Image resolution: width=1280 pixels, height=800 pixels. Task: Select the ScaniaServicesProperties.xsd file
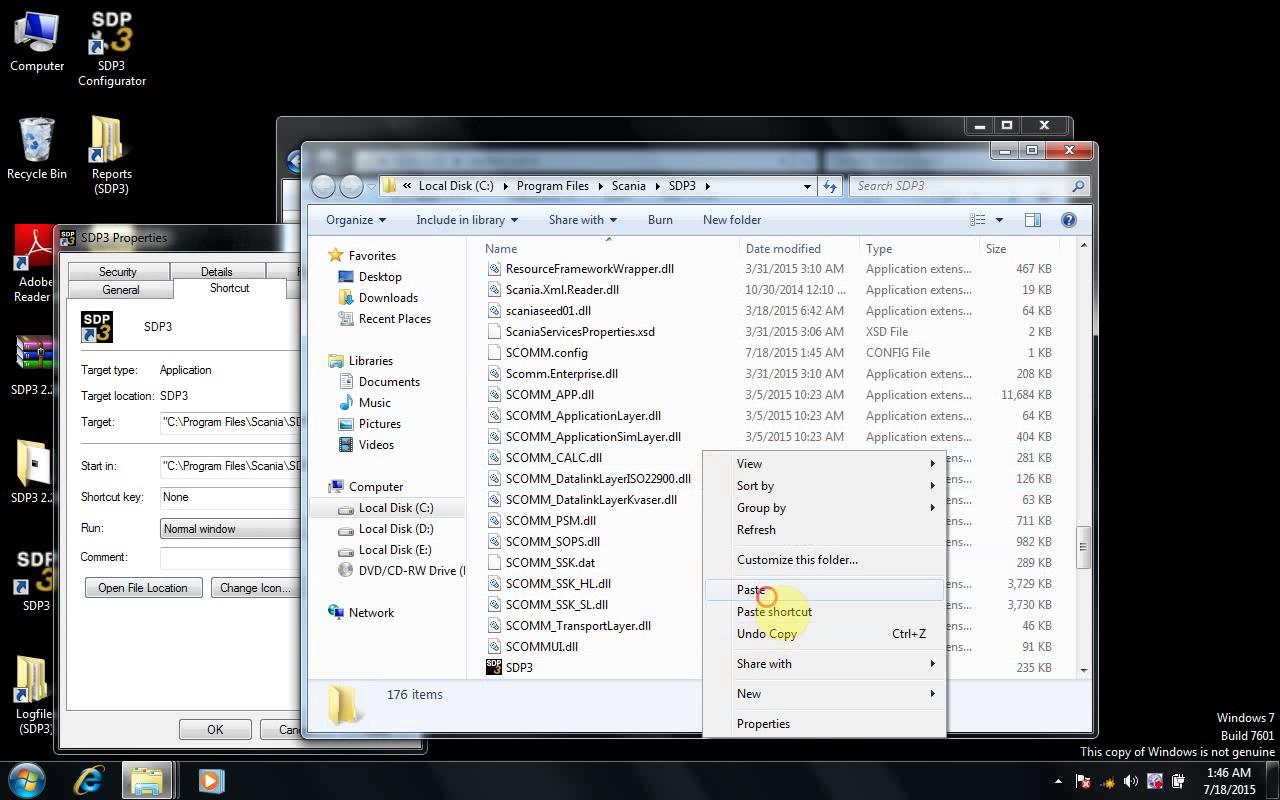point(580,332)
